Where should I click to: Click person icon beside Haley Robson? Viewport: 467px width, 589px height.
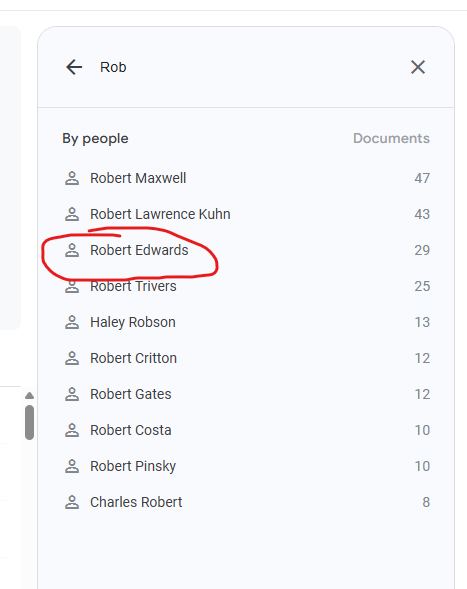pyautogui.click(x=72, y=322)
